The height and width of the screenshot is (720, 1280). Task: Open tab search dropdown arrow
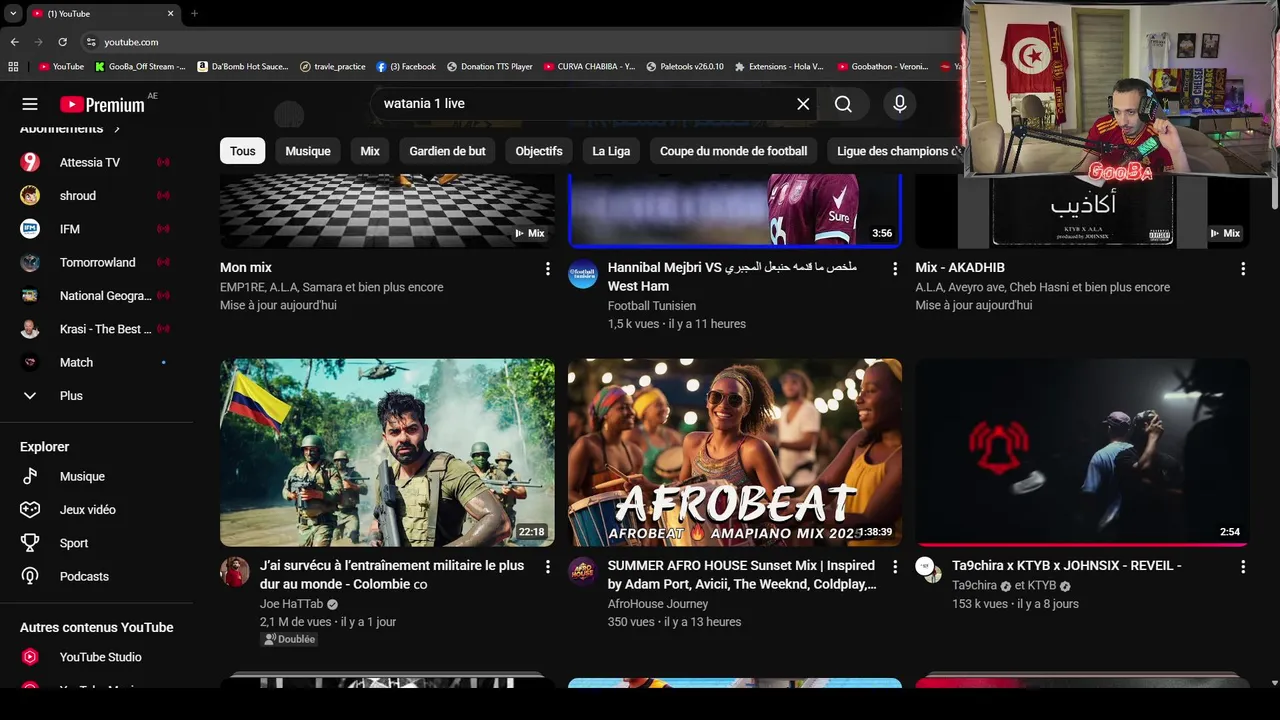click(x=12, y=13)
